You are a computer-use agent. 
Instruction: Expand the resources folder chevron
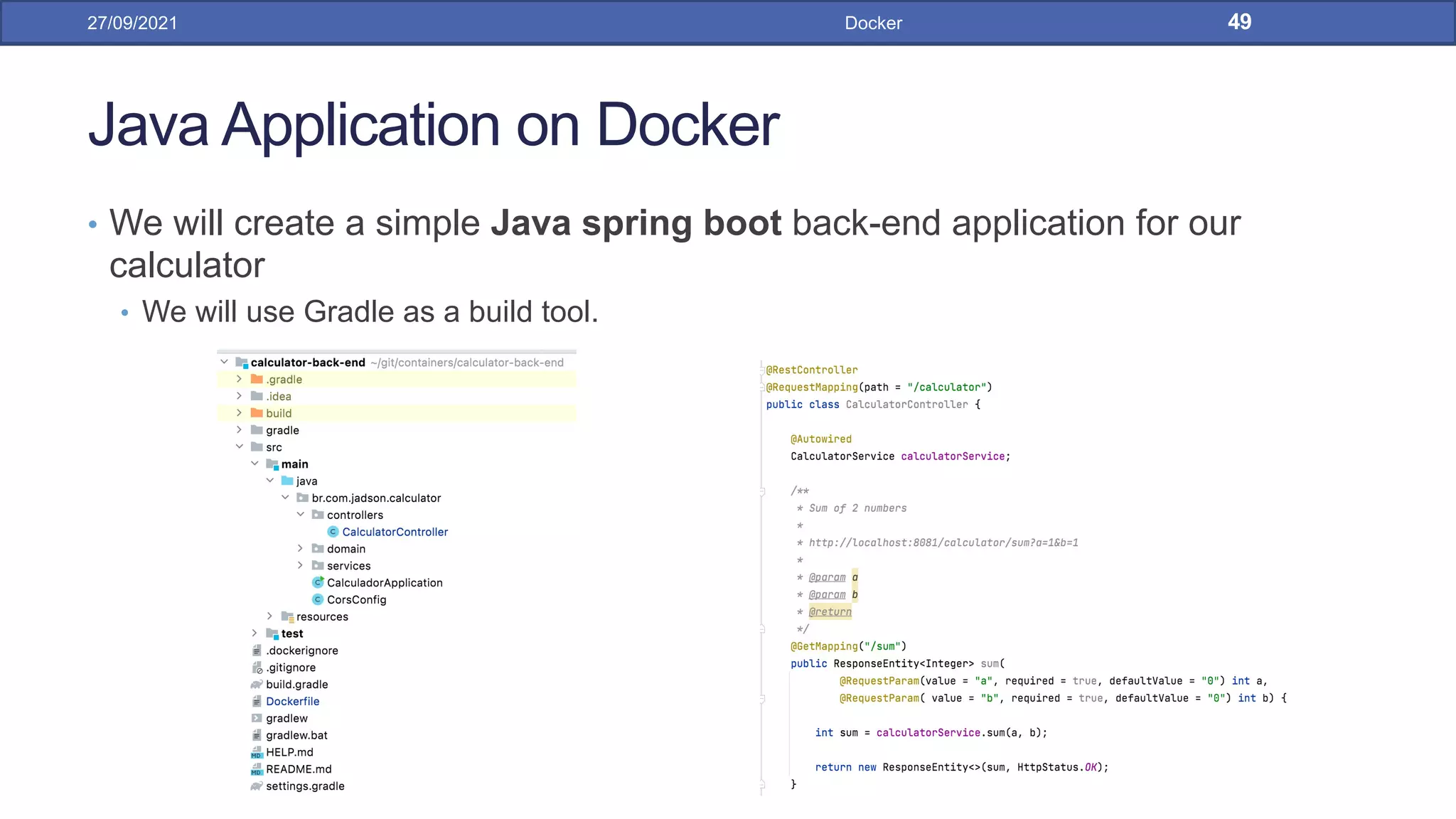point(269,616)
